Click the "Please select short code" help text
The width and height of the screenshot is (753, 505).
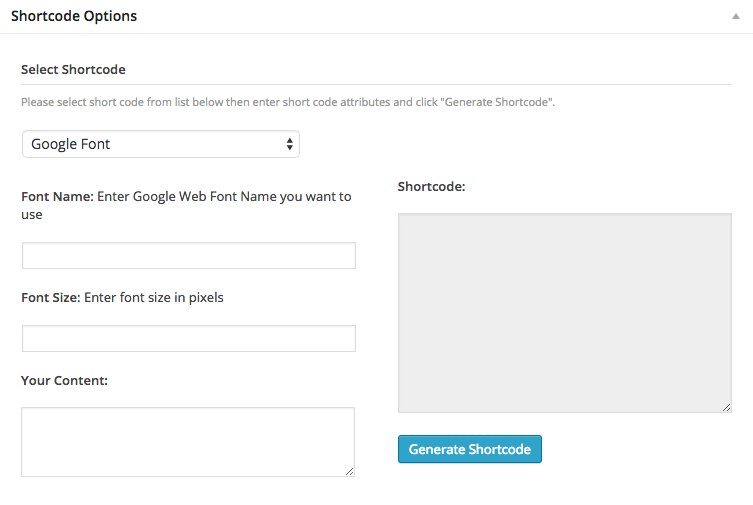[x=288, y=102]
